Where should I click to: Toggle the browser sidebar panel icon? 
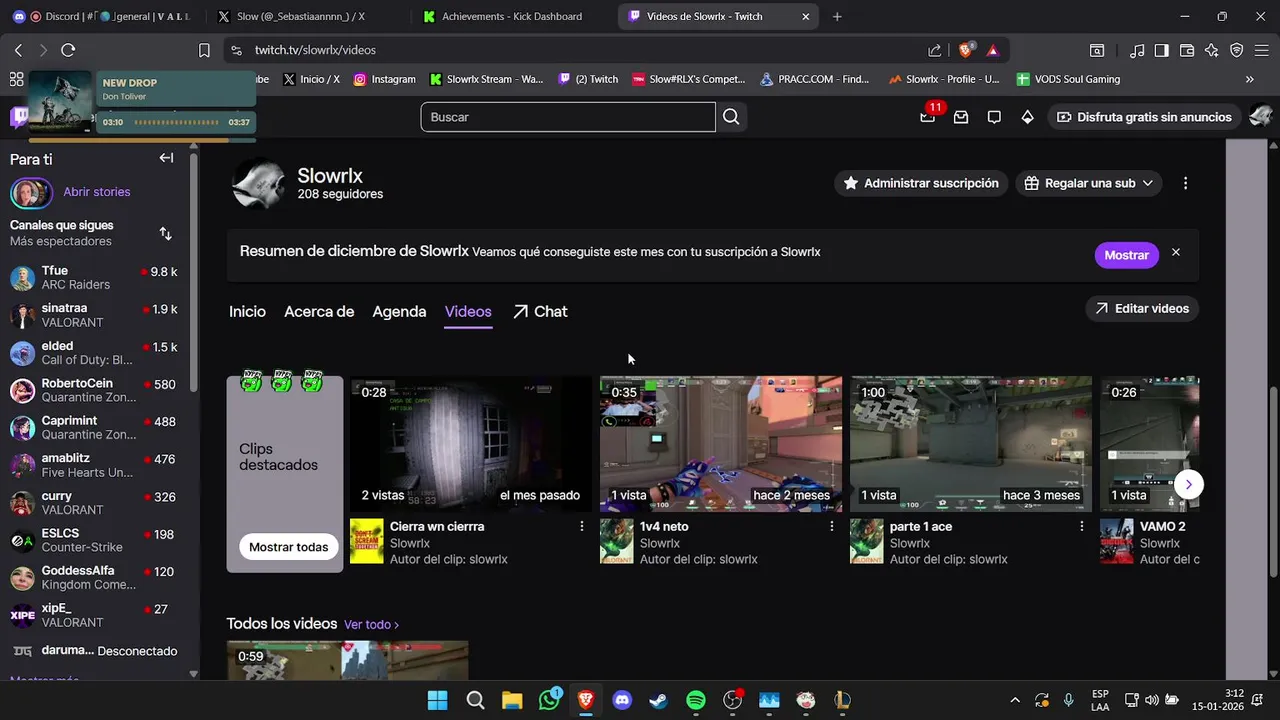coord(1162,50)
